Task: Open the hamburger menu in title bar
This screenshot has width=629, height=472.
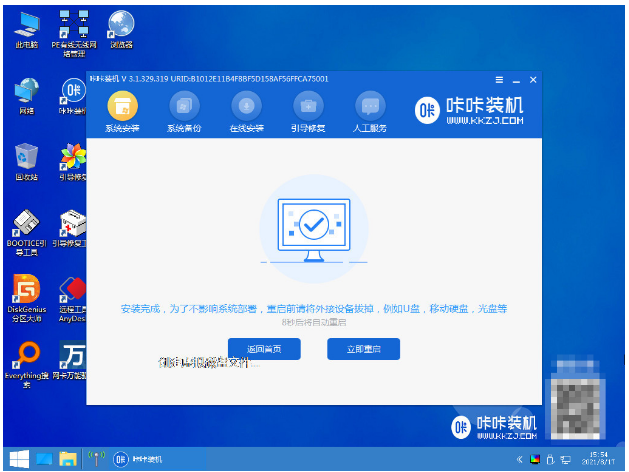Action: tap(499, 80)
